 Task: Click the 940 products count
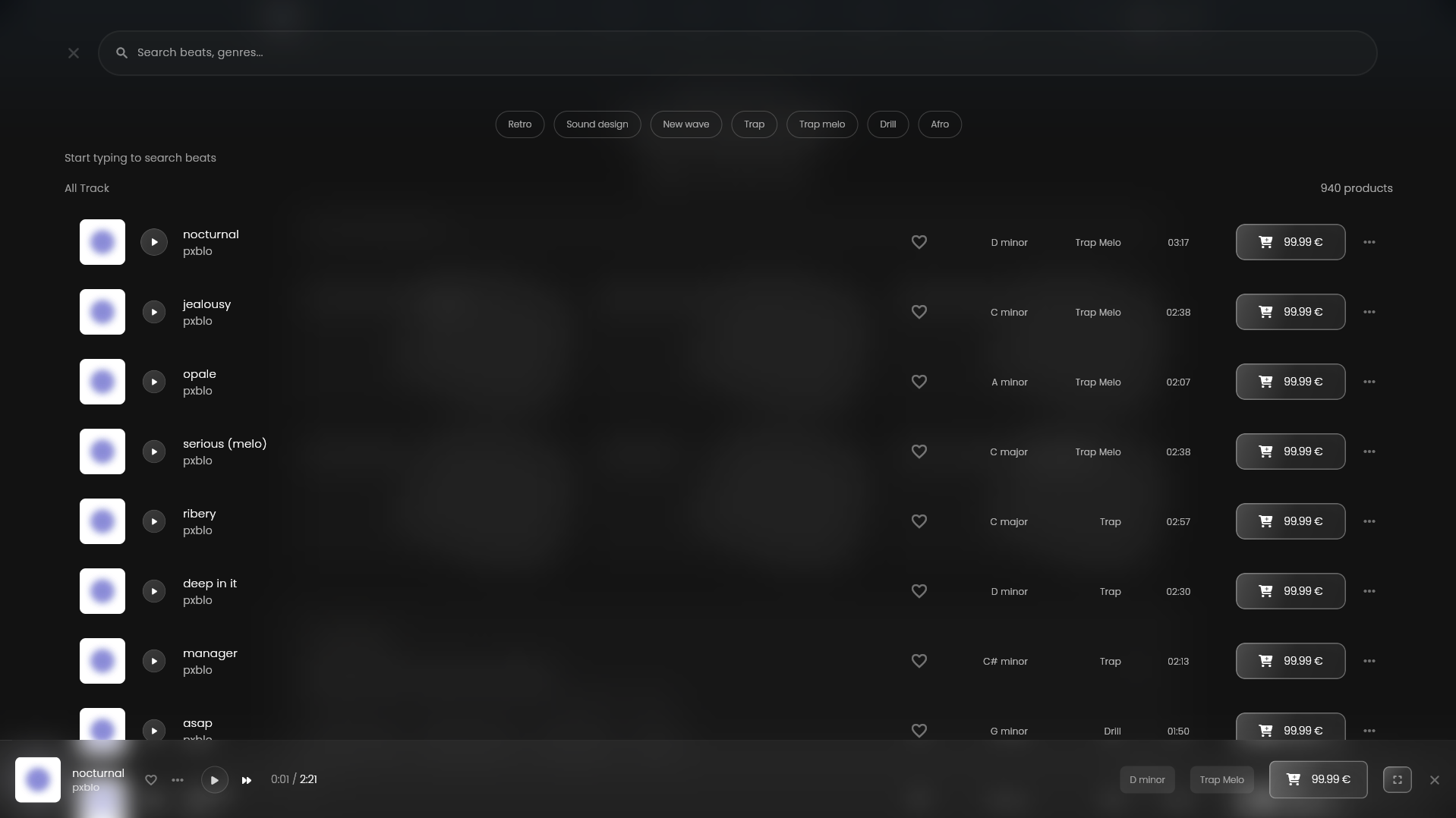pos(1357,188)
